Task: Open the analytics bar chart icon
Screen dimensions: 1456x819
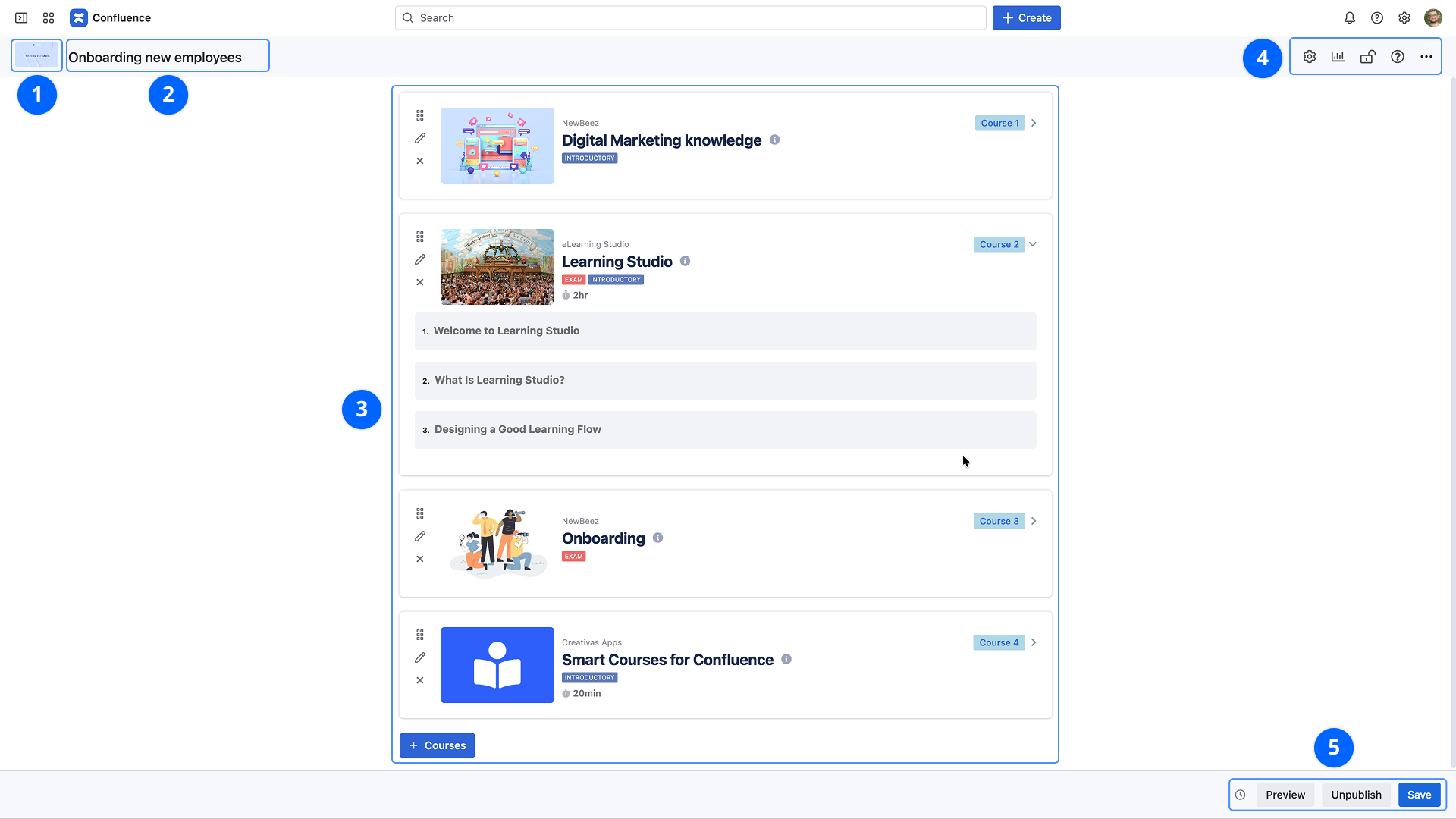Action: [1338, 57]
